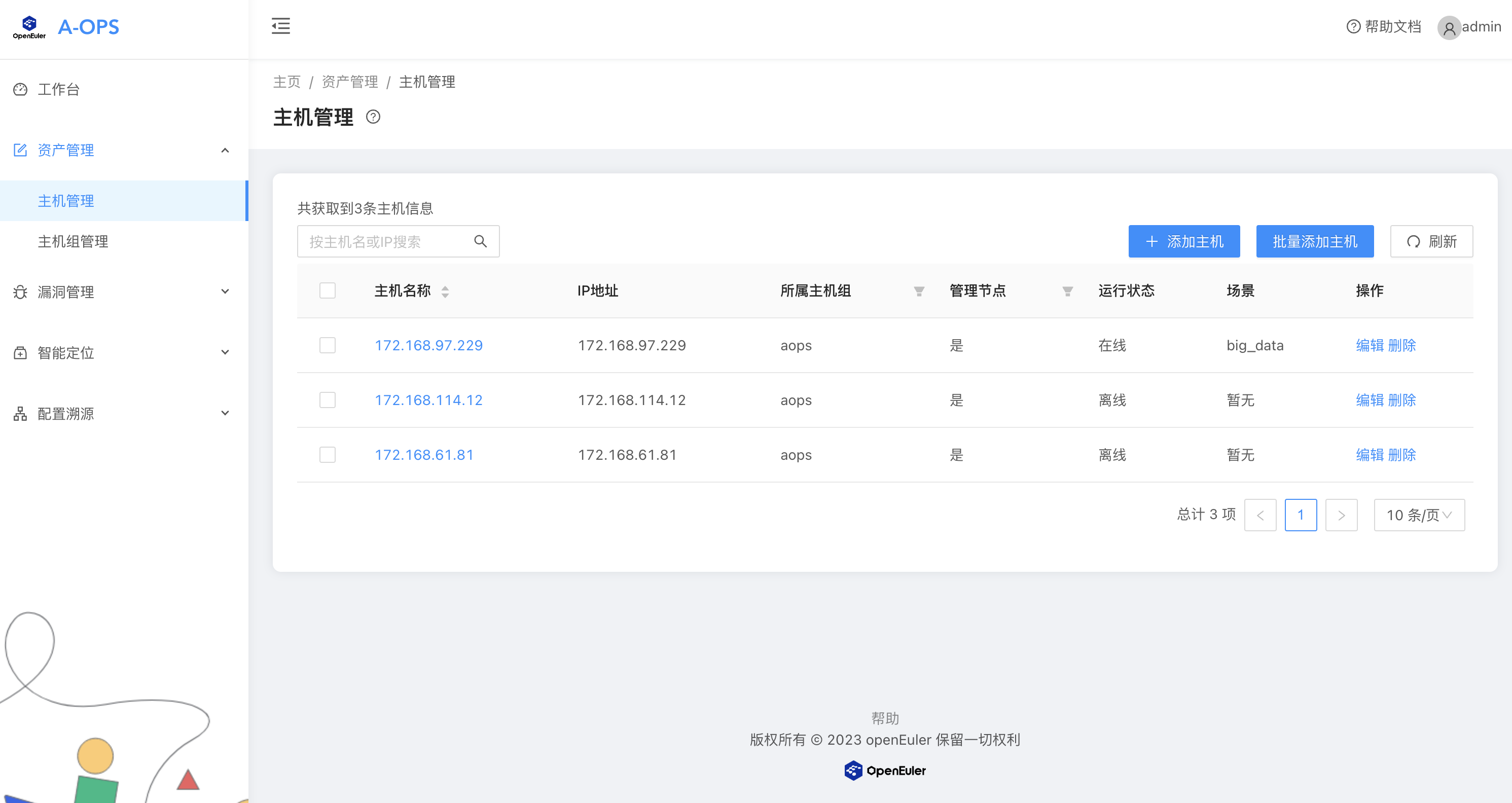
Task: Open the 10 条/页 page size dropdown
Action: pos(1418,515)
